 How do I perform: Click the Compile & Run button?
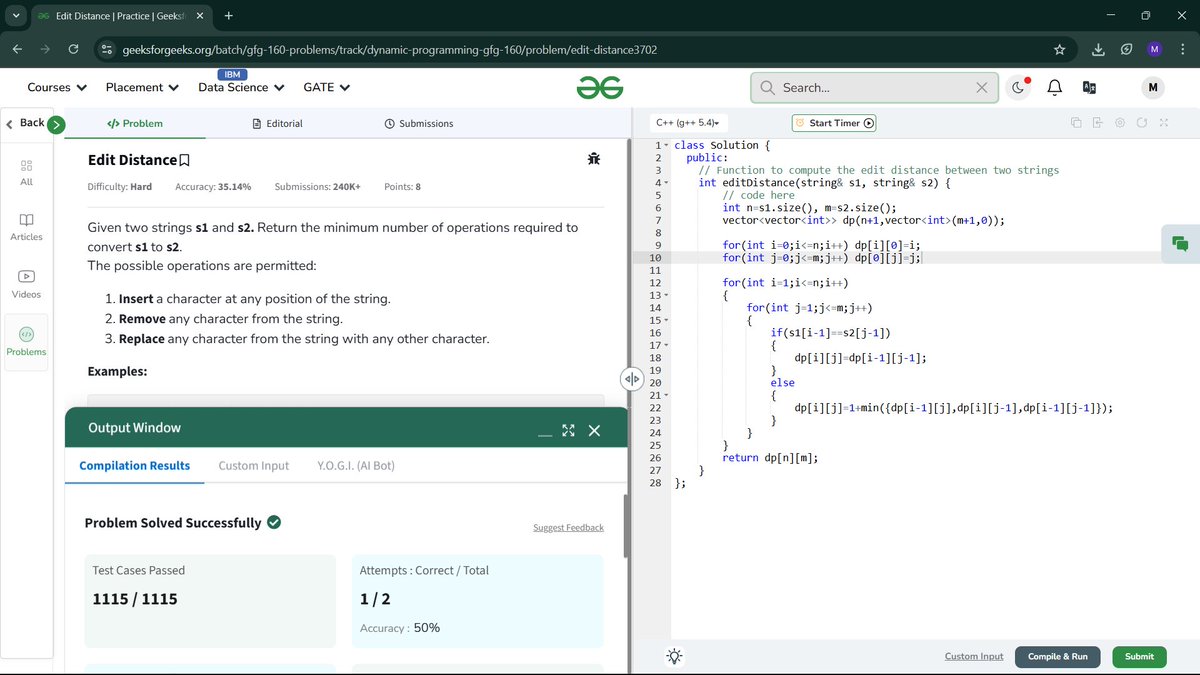[1058, 657]
